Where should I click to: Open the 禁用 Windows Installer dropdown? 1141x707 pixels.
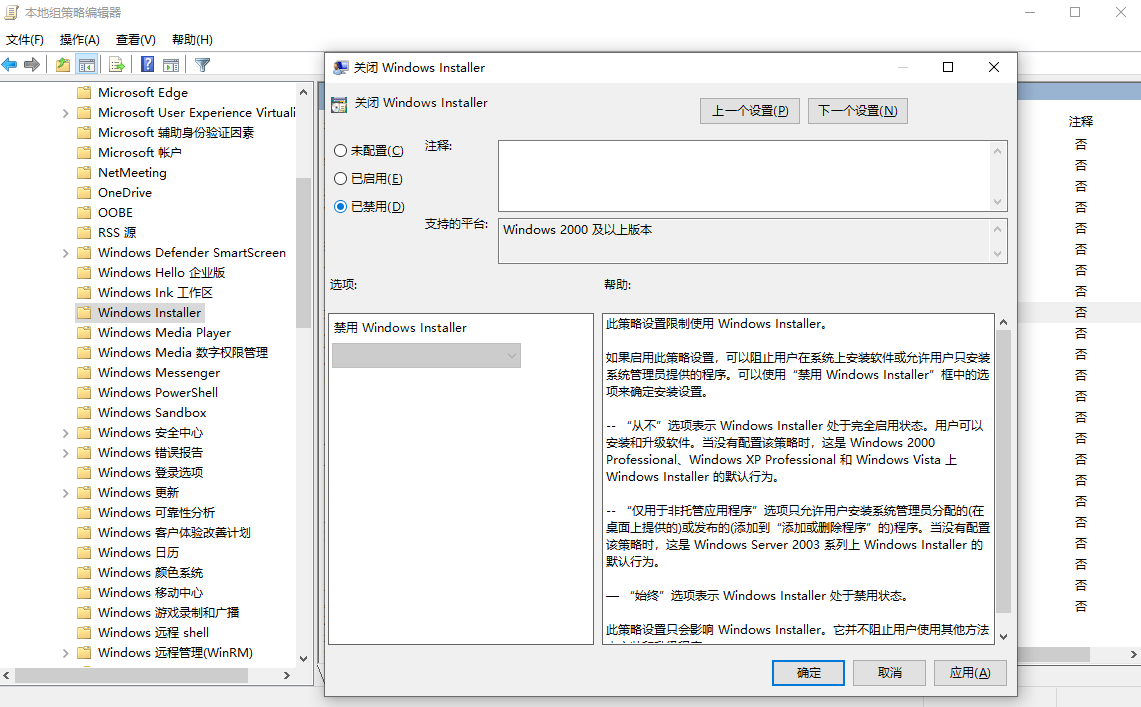426,355
